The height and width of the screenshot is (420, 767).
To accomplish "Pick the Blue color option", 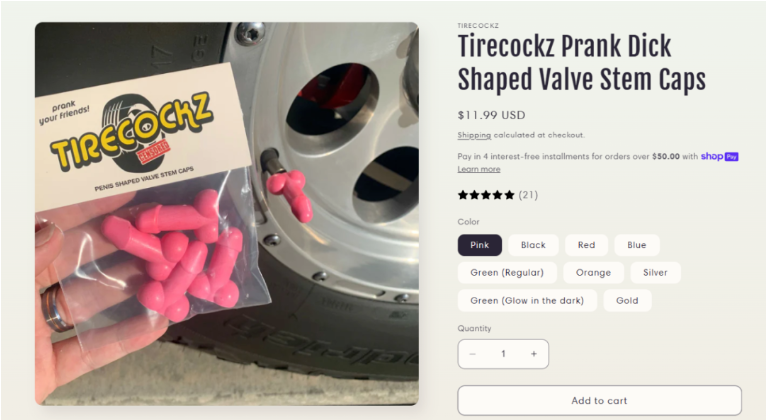I will [x=637, y=245].
